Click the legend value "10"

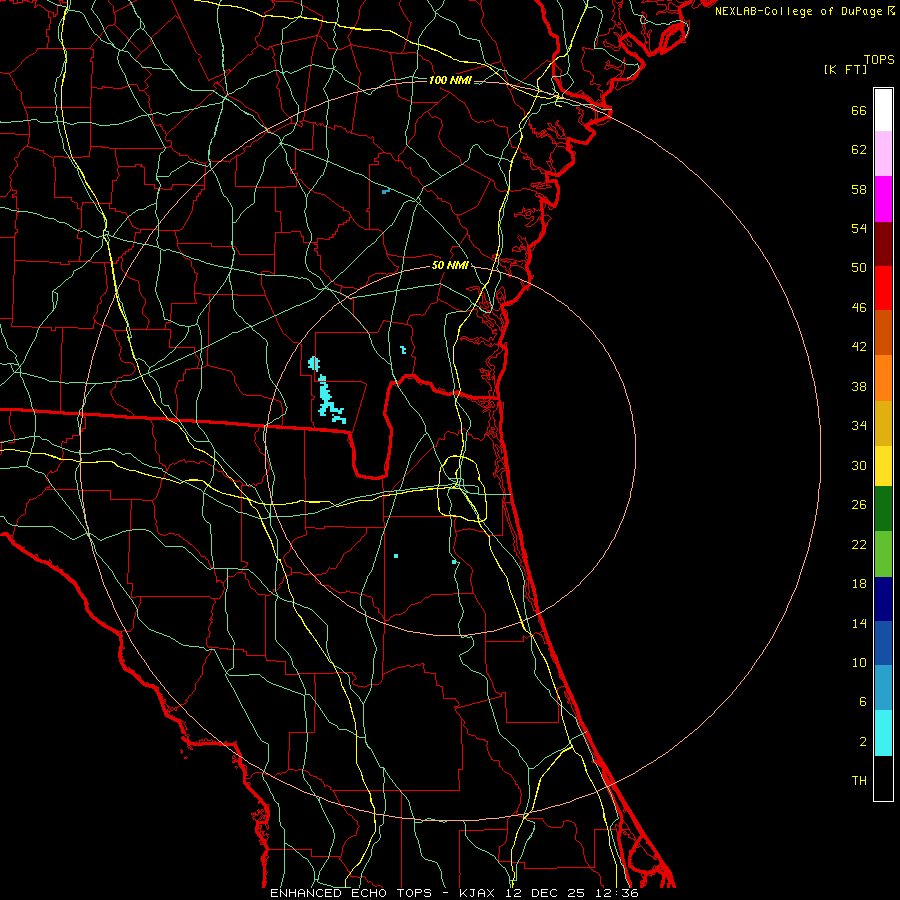(859, 662)
